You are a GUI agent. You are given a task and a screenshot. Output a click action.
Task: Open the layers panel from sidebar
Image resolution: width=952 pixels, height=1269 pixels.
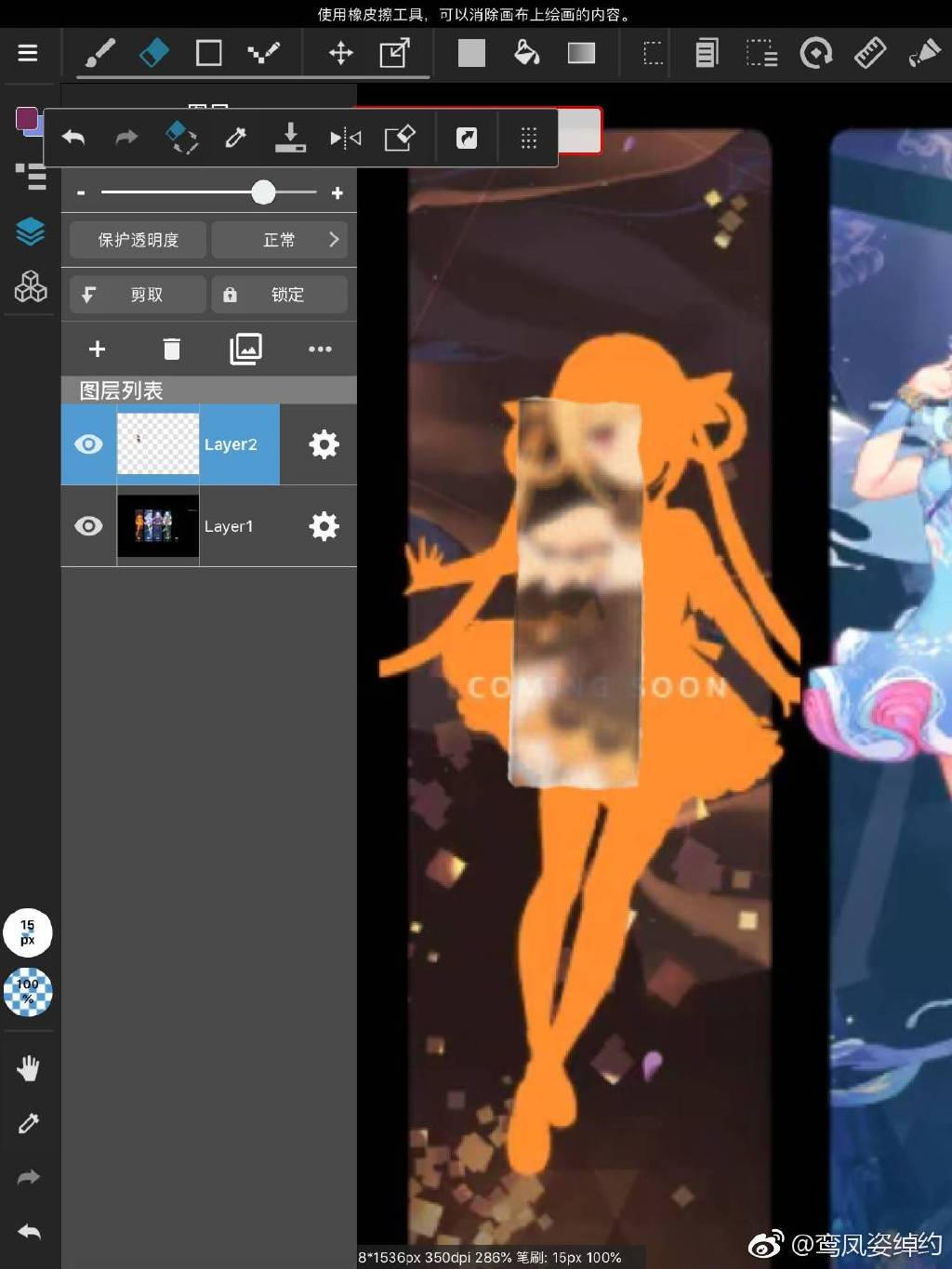(x=31, y=231)
